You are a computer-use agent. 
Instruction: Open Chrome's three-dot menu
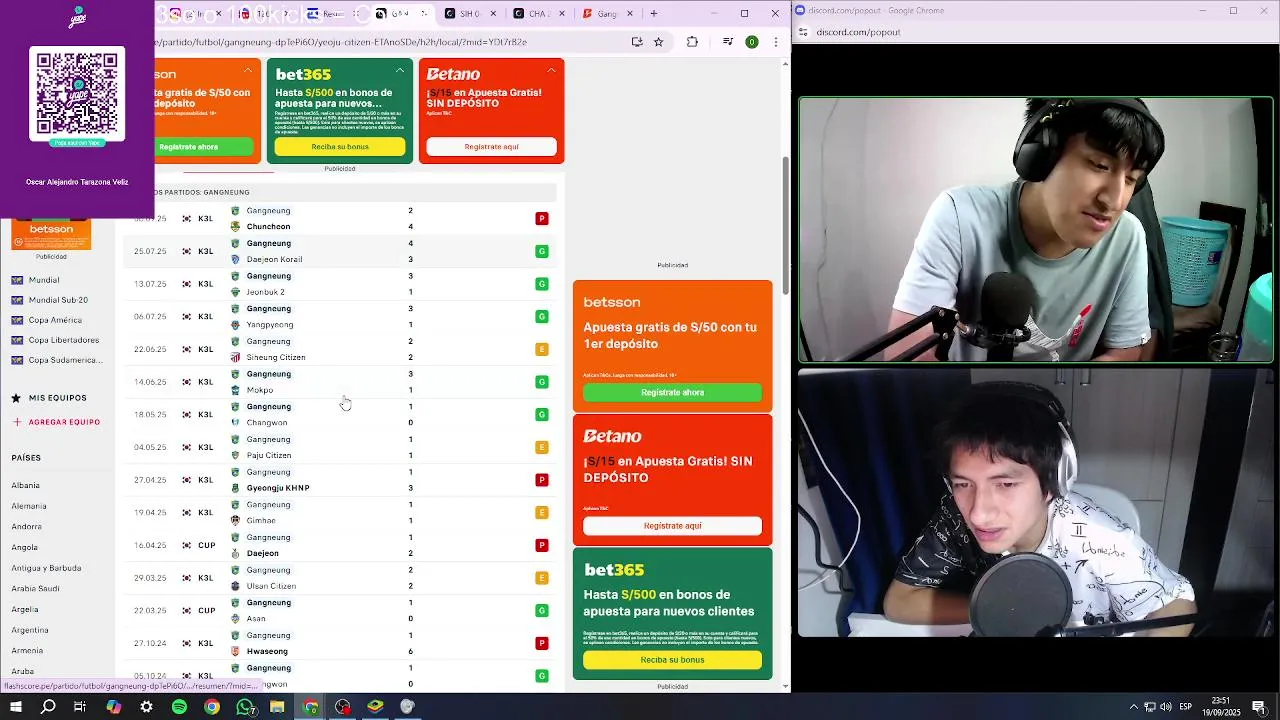776,42
